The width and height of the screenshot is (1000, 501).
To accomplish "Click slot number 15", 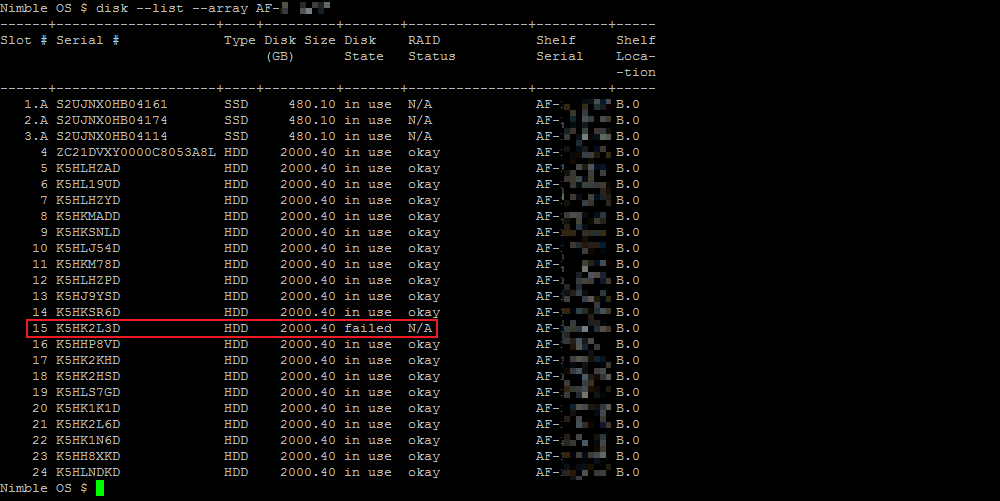I will (x=40, y=328).
